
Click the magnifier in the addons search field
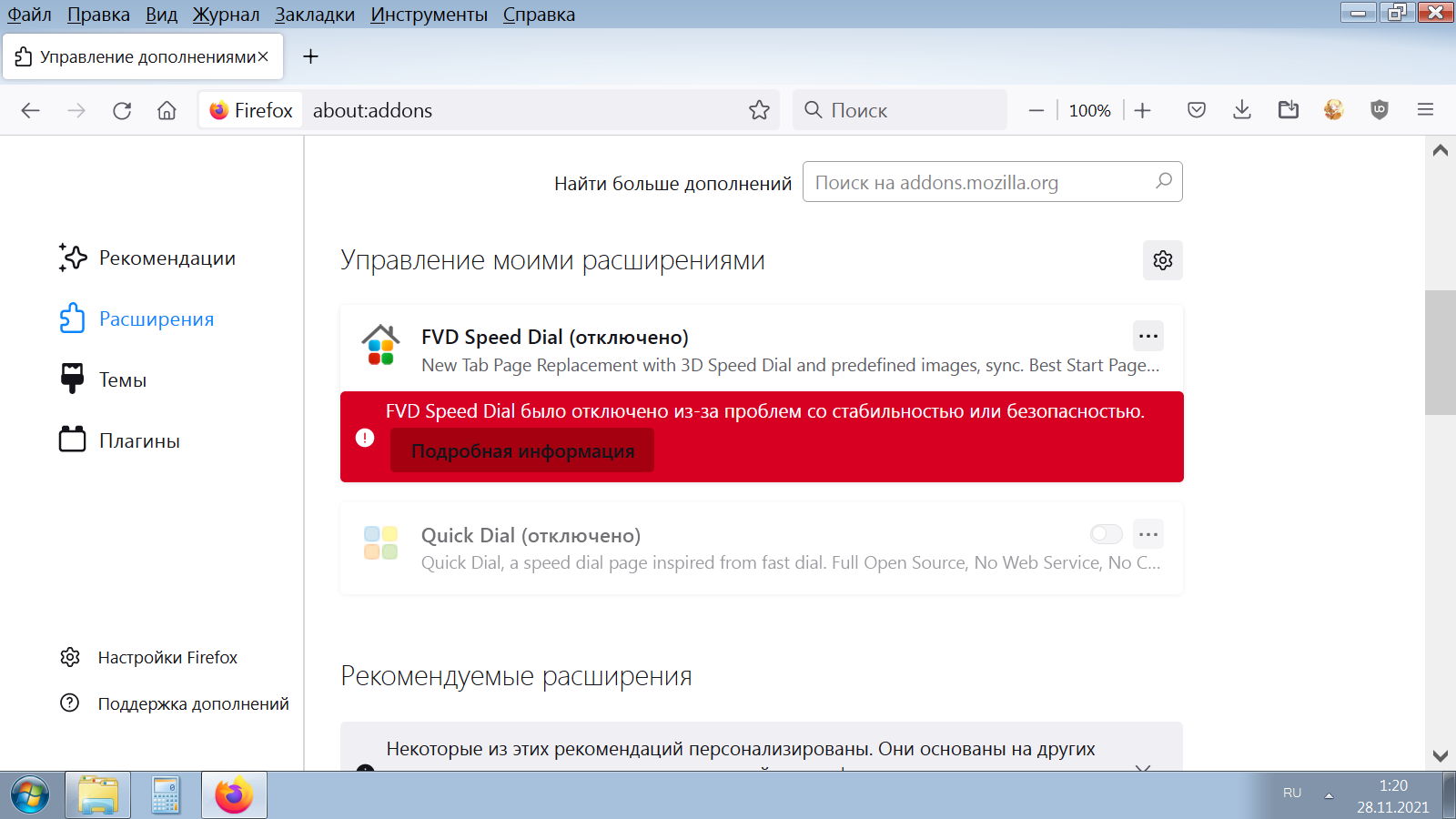point(1163,181)
